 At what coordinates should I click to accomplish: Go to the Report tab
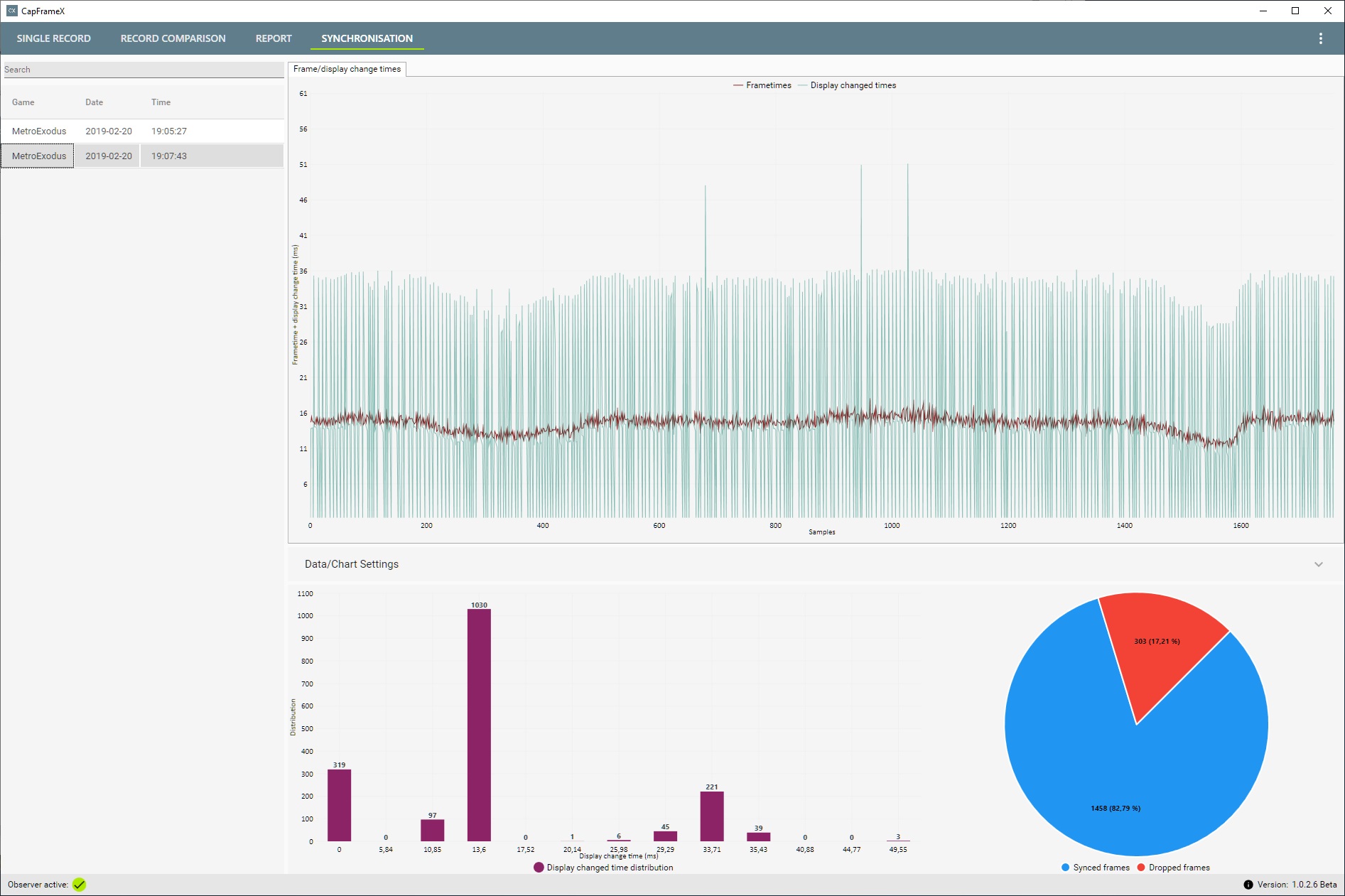point(274,38)
